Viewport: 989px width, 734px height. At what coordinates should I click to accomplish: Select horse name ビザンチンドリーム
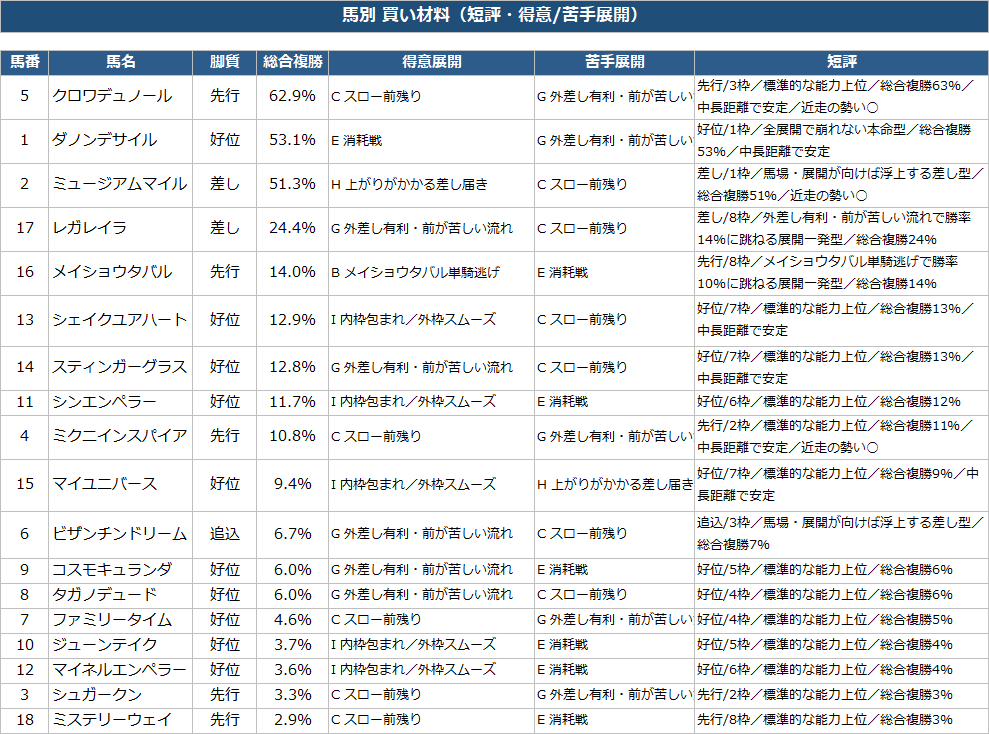click(120, 533)
